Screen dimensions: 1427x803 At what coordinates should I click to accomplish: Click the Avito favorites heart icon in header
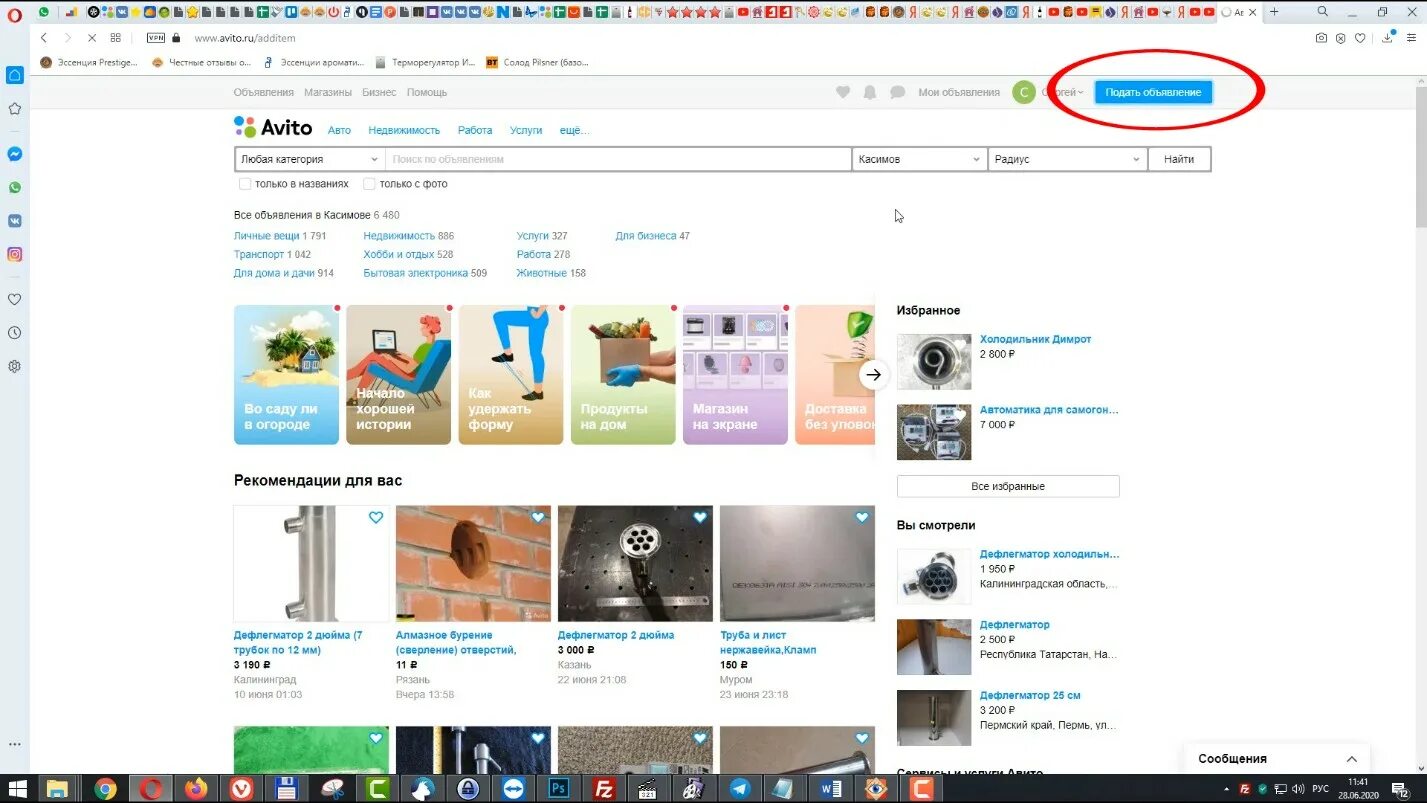[x=843, y=92]
